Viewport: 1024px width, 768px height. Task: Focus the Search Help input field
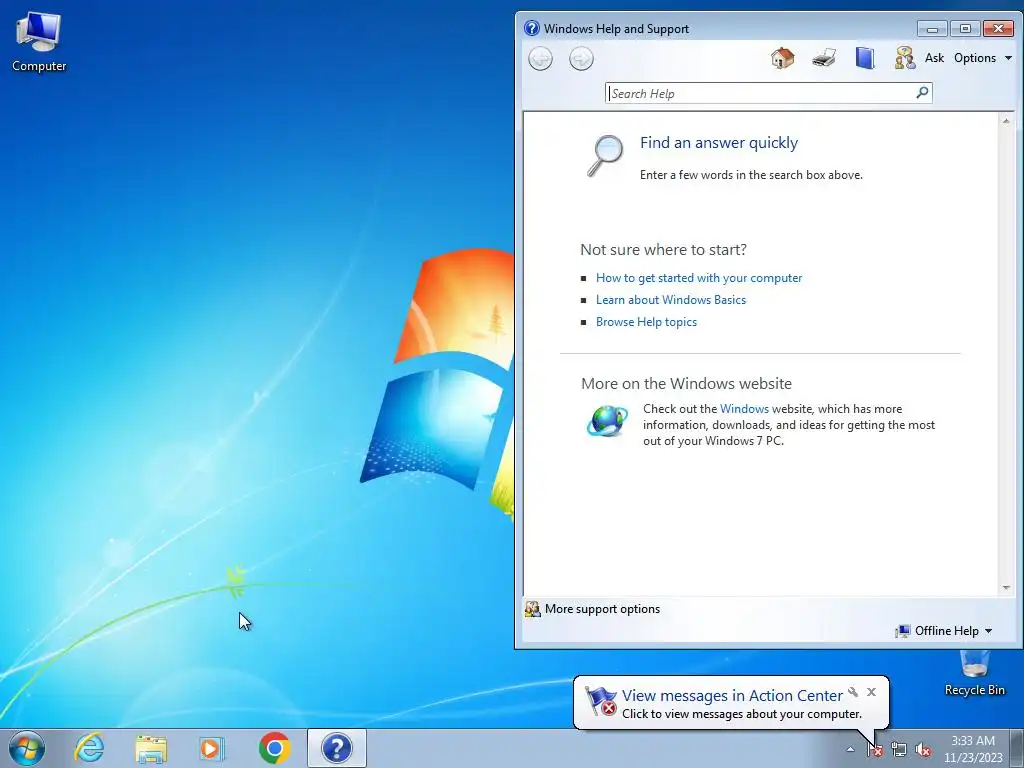point(760,93)
